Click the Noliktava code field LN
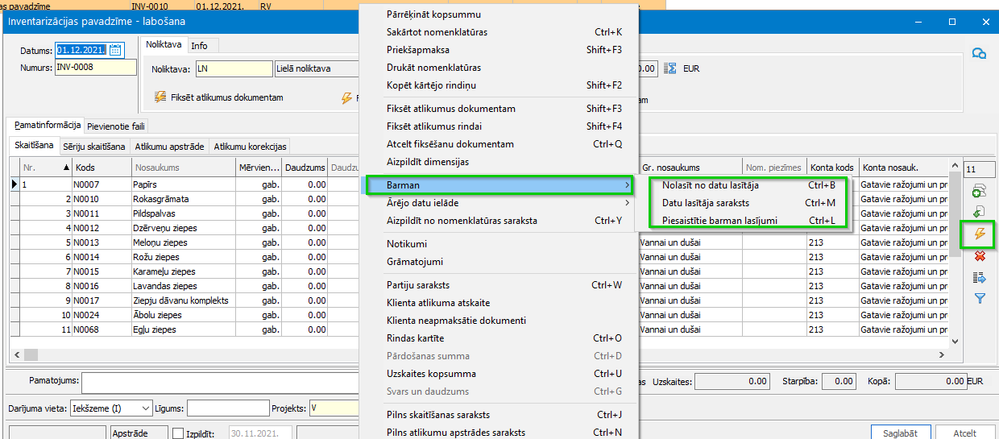This screenshot has width=999, height=439. tap(233, 68)
